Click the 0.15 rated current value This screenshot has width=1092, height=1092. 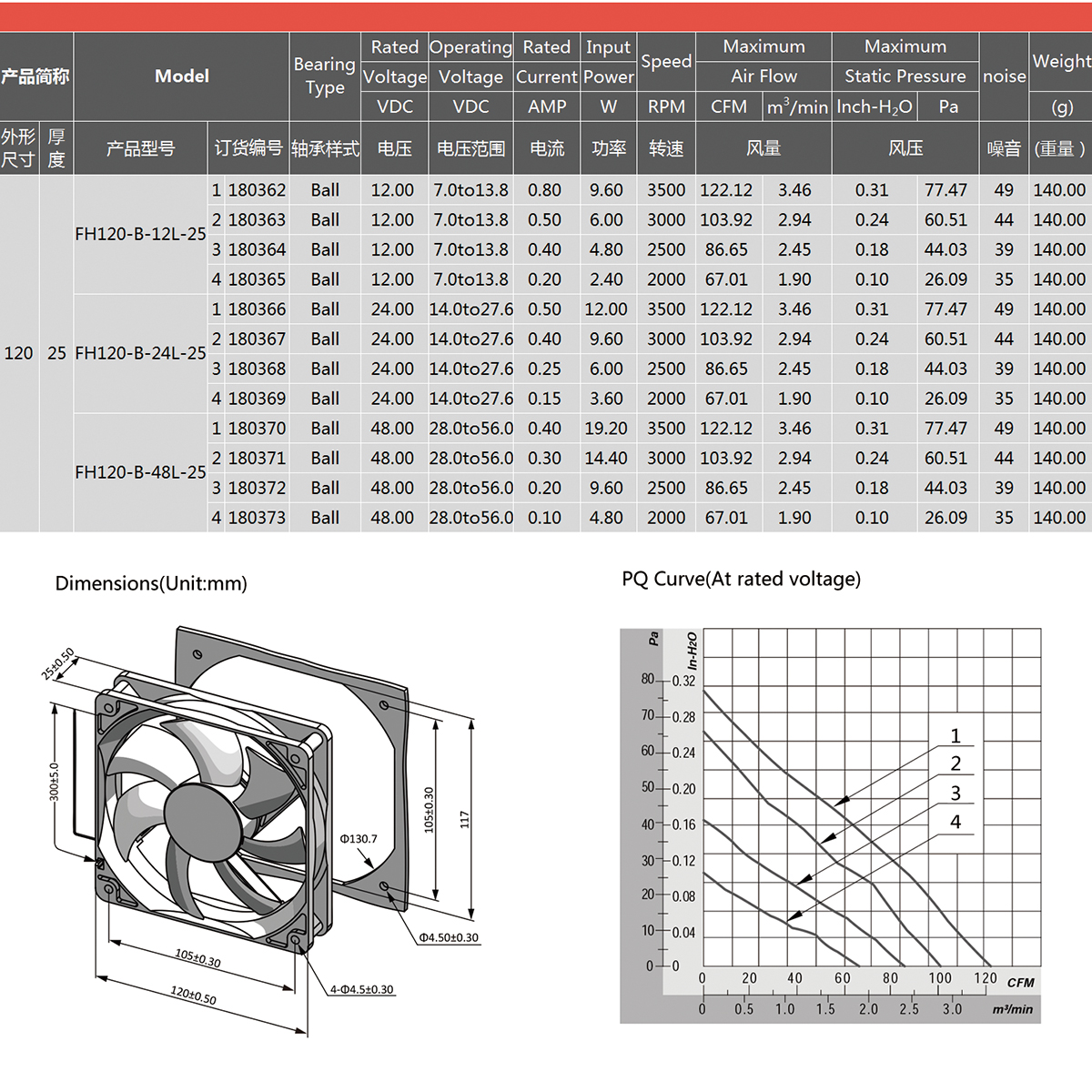(544, 399)
